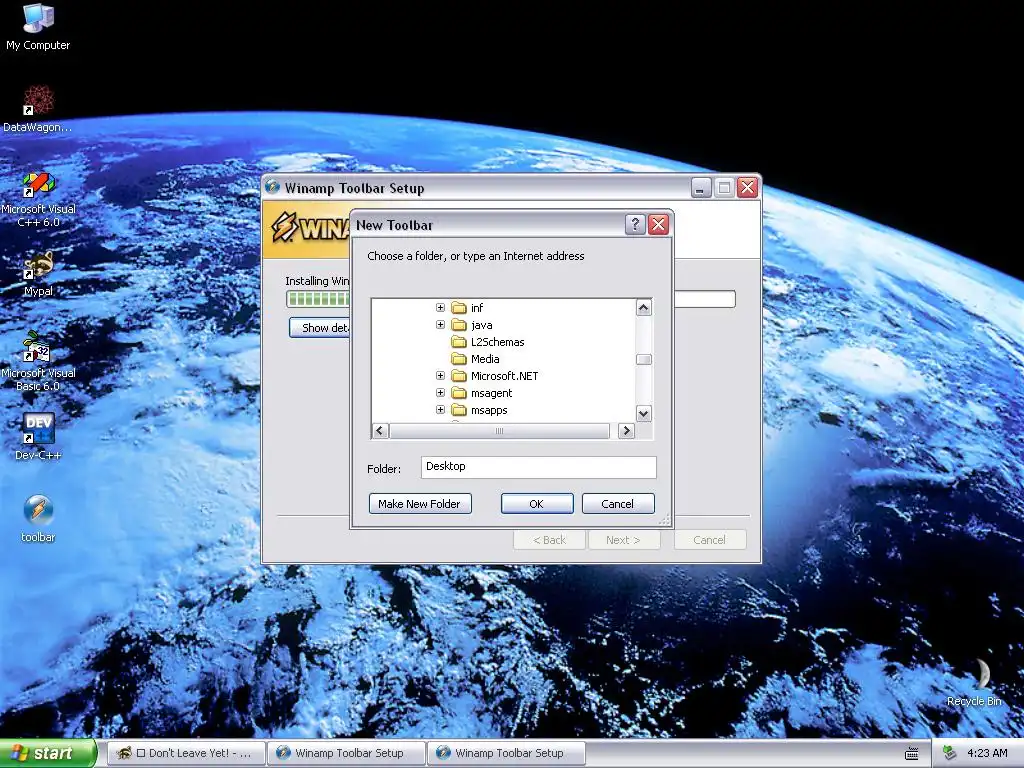Select Dev-C++ desktop shortcut
This screenshot has width=1024, height=768.
tap(38, 436)
